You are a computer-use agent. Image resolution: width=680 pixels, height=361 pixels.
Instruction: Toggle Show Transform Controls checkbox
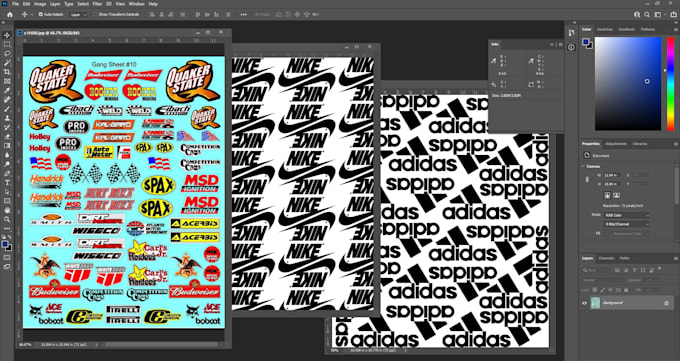[96, 14]
